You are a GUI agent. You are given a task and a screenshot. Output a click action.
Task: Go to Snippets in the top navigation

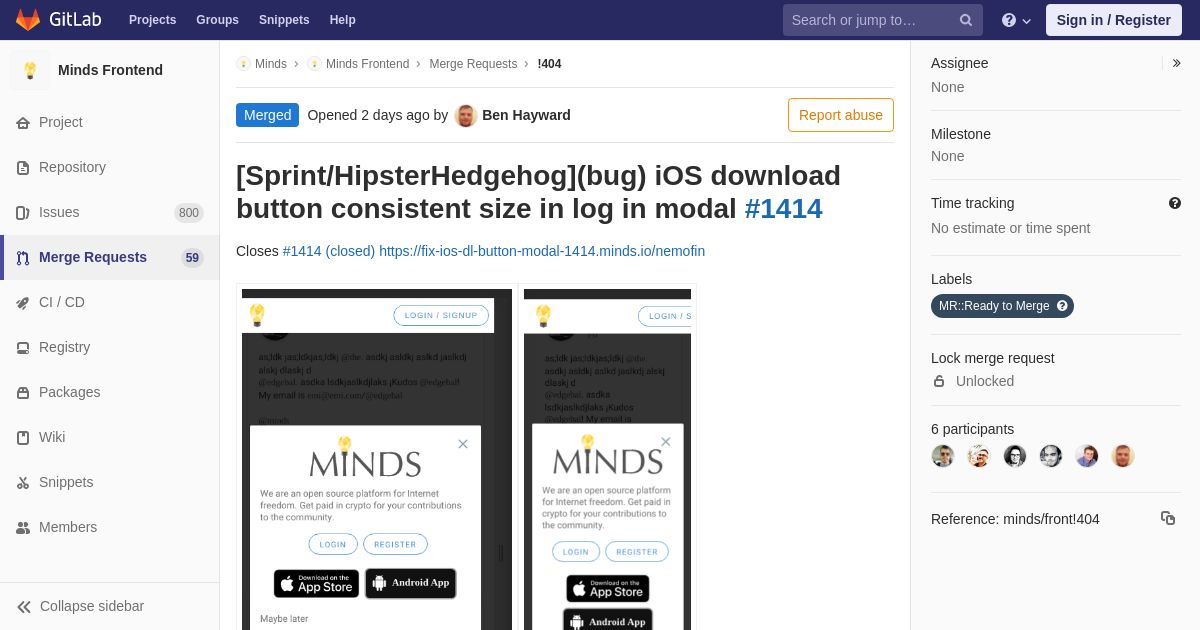pyautogui.click(x=284, y=20)
